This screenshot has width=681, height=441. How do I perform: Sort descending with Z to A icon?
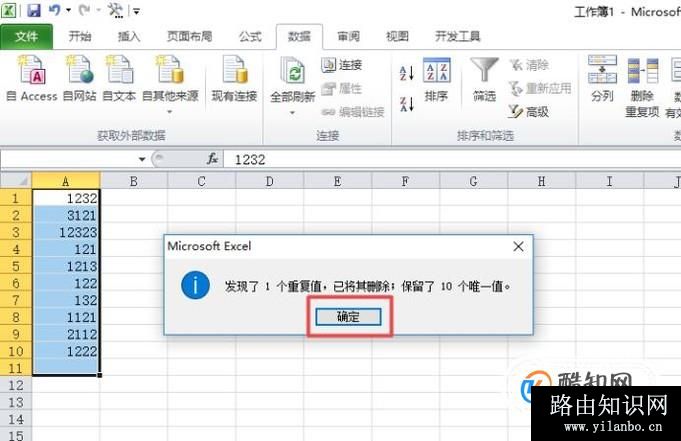click(x=407, y=104)
